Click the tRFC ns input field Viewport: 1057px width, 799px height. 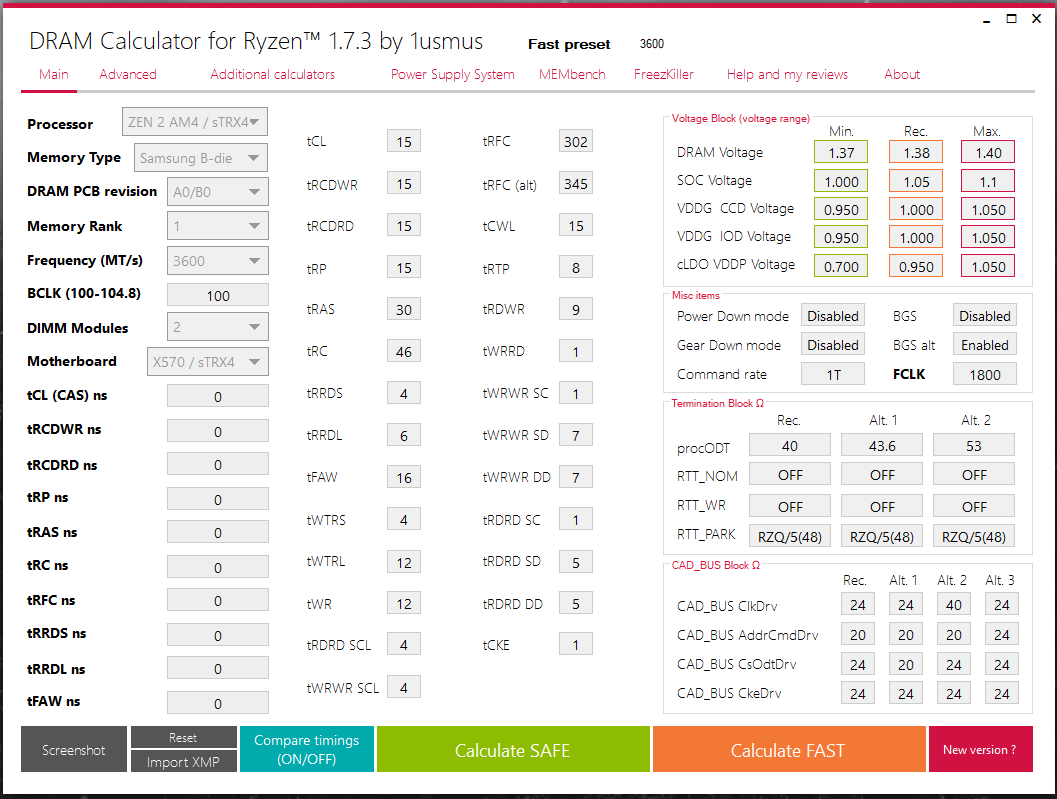[x=218, y=600]
